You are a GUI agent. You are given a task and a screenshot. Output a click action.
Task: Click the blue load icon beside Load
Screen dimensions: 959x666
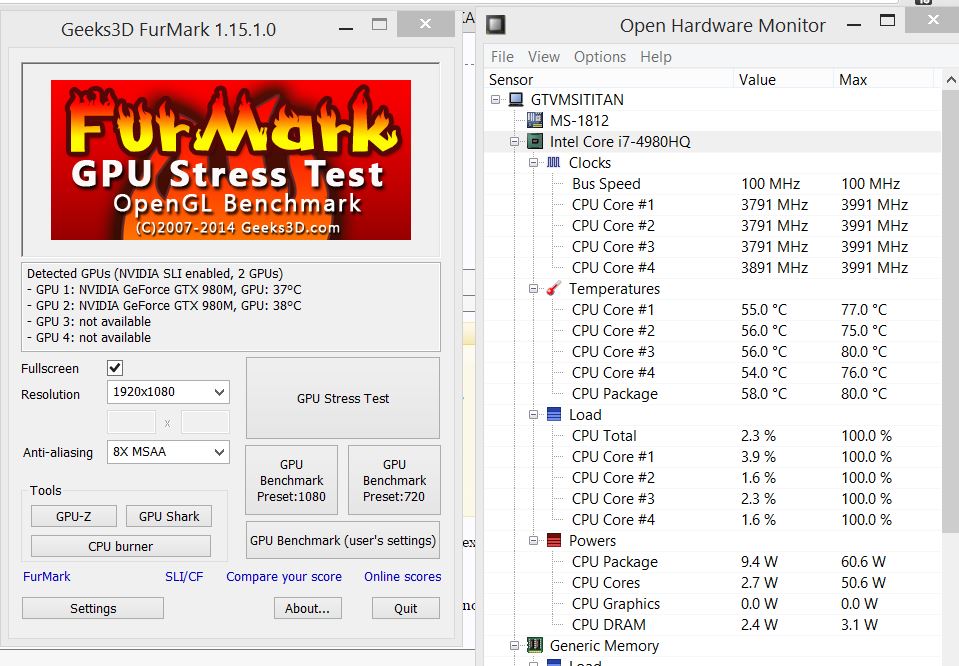554,414
